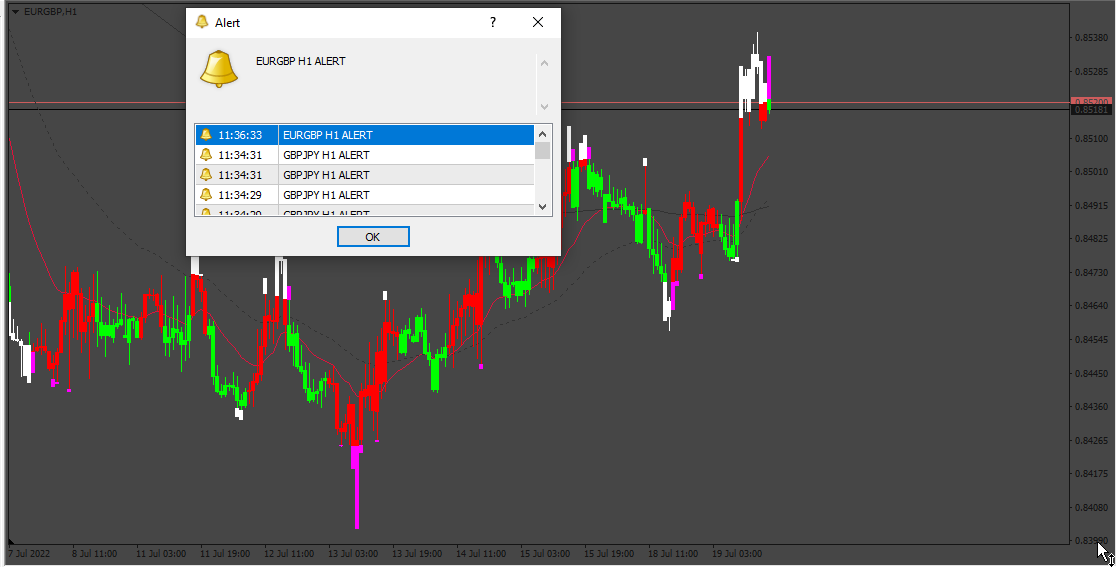Click the 0.85100 price axis label
1117x567 pixels.
pos(1091,138)
